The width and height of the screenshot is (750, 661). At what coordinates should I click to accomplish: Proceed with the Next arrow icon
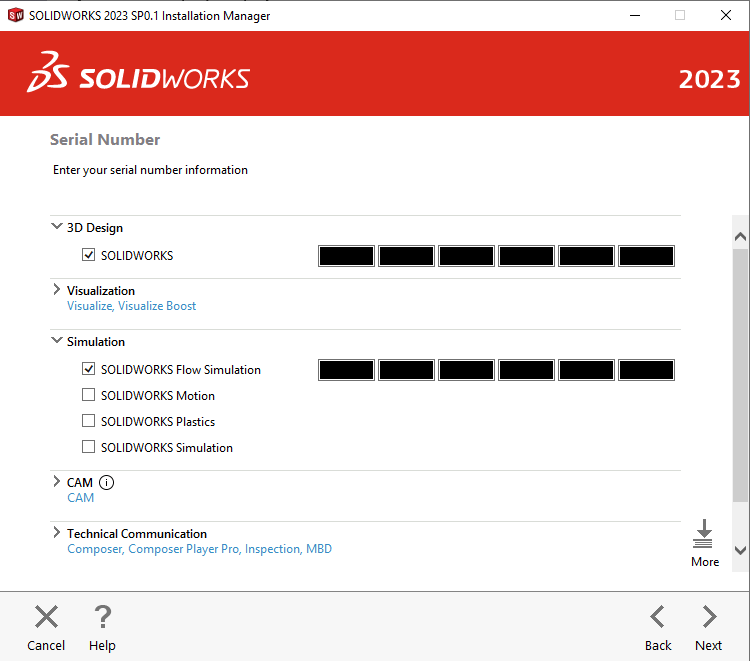(x=709, y=617)
